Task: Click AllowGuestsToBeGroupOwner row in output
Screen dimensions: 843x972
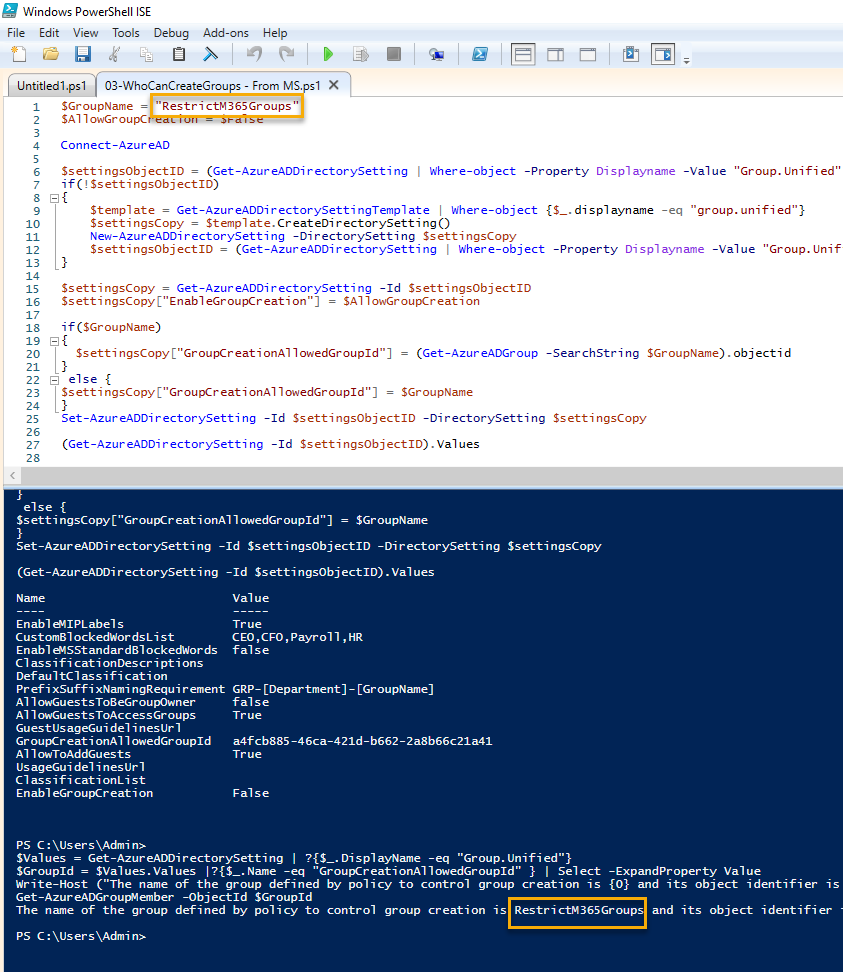Action: 143,702
